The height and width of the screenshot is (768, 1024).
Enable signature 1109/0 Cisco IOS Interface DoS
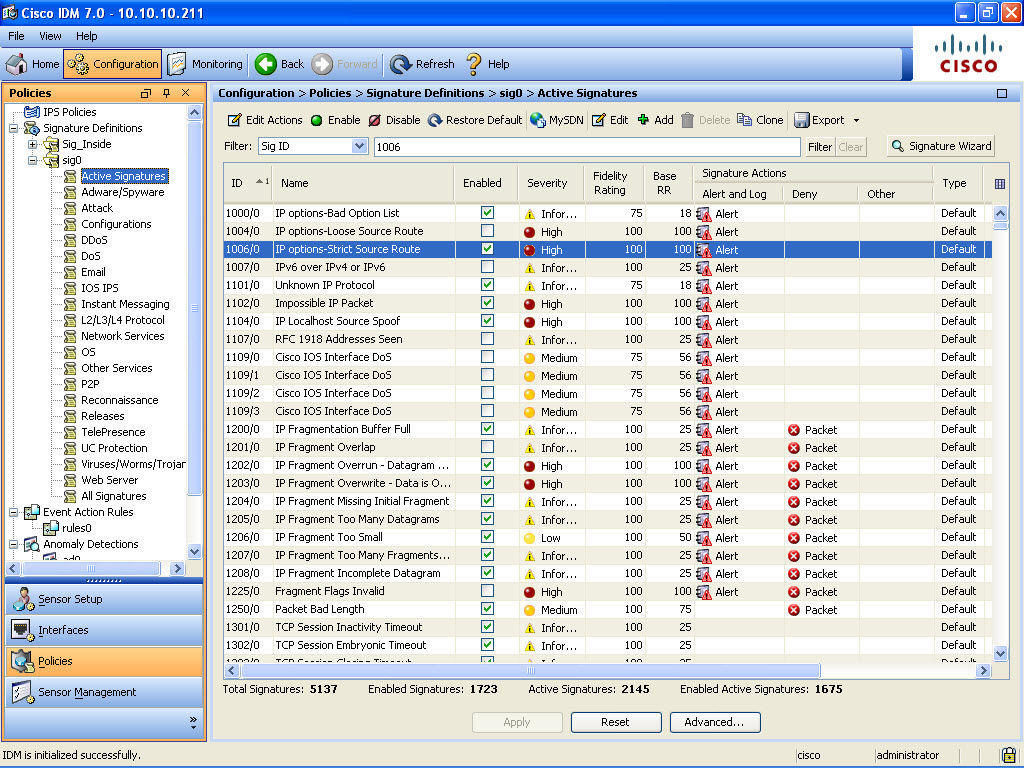(487, 357)
